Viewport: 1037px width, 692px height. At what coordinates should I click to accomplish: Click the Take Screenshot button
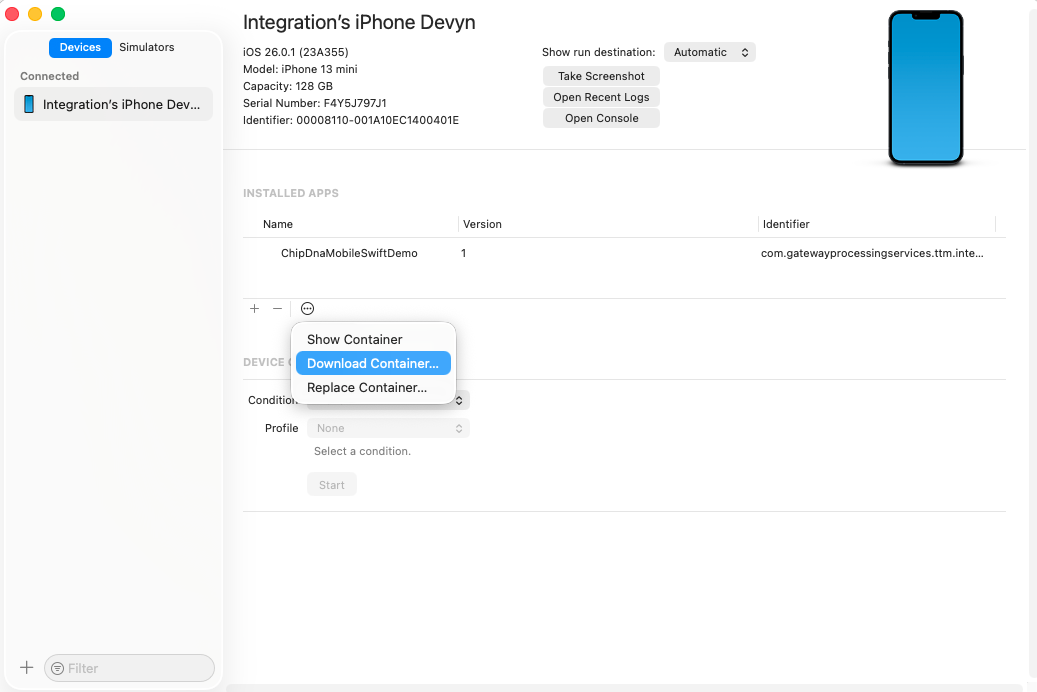[x=600, y=75]
